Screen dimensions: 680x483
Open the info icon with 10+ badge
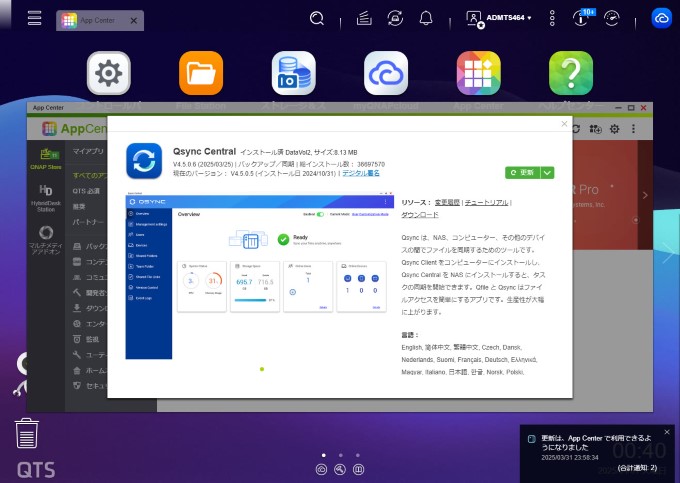coord(582,18)
